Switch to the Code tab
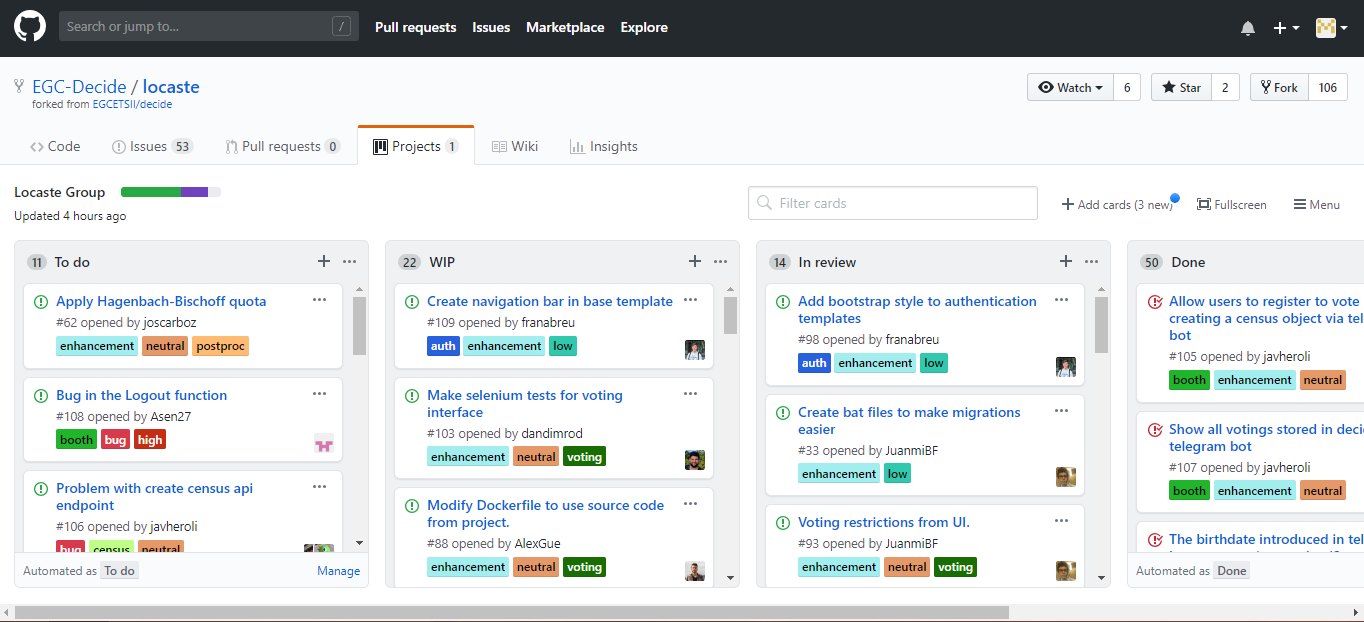This screenshot has width=1364, height=622. [55, 146]
